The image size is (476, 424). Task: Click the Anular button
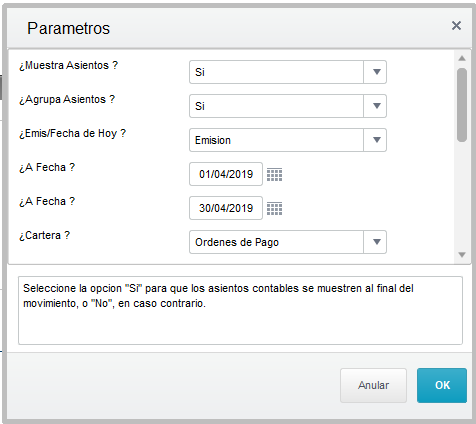point(373,385)
